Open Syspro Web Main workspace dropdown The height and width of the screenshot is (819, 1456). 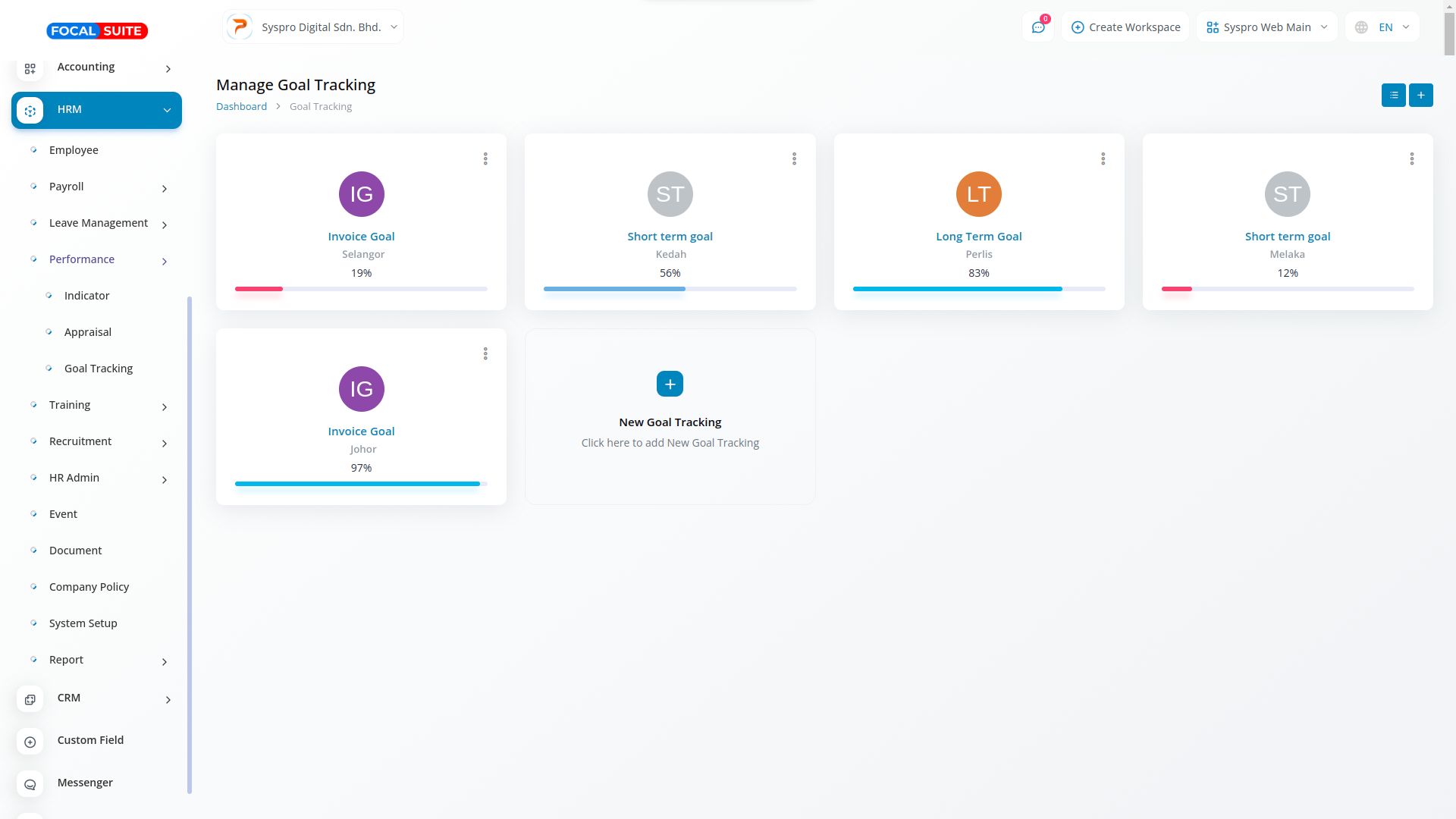point(1266,27)
